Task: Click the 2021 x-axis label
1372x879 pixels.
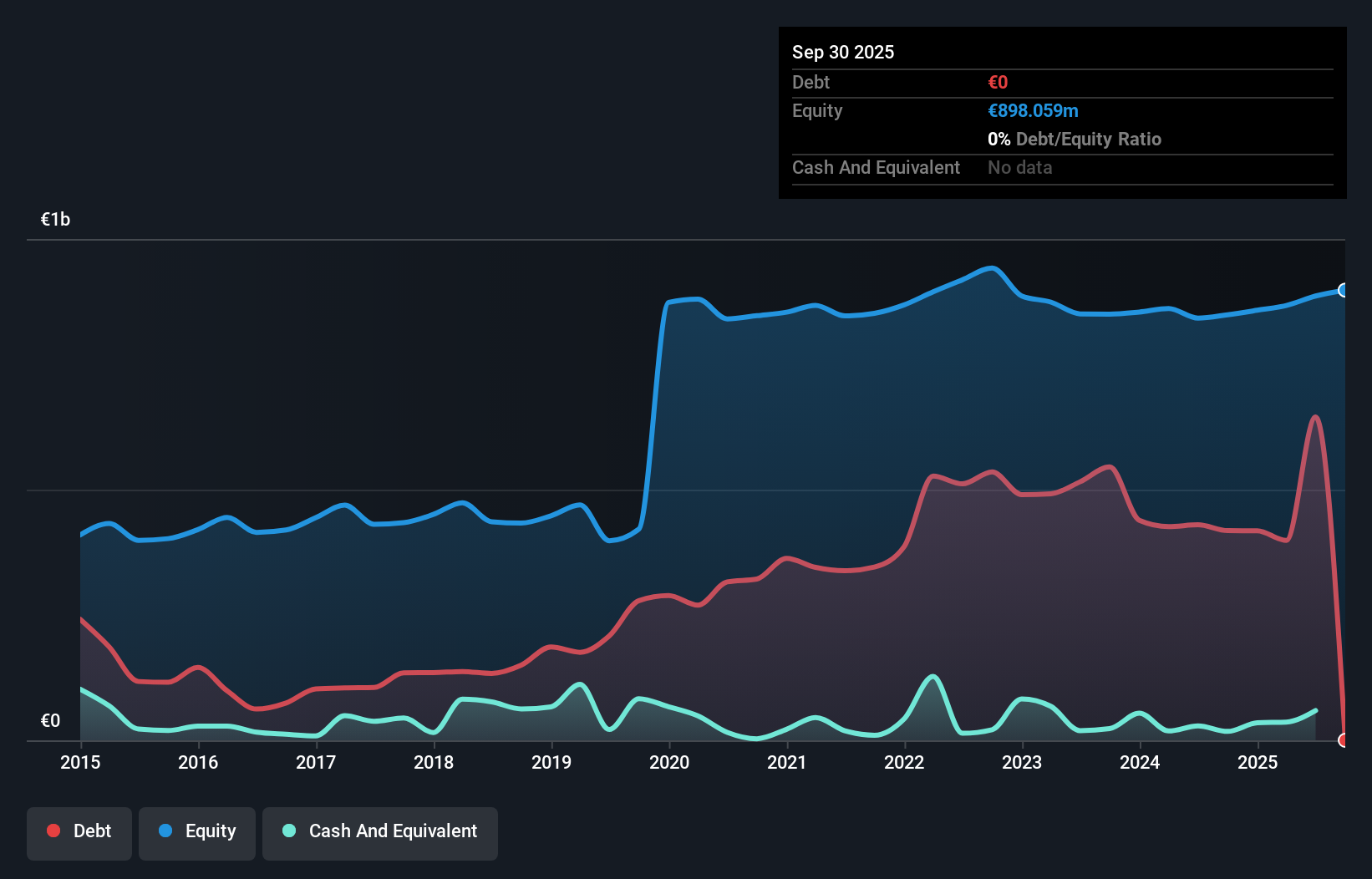Action: coord(787,762)
